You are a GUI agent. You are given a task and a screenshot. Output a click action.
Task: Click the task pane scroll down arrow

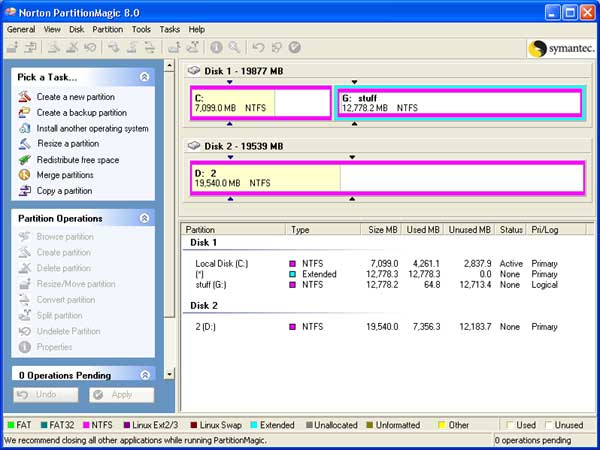coord(170,374)
